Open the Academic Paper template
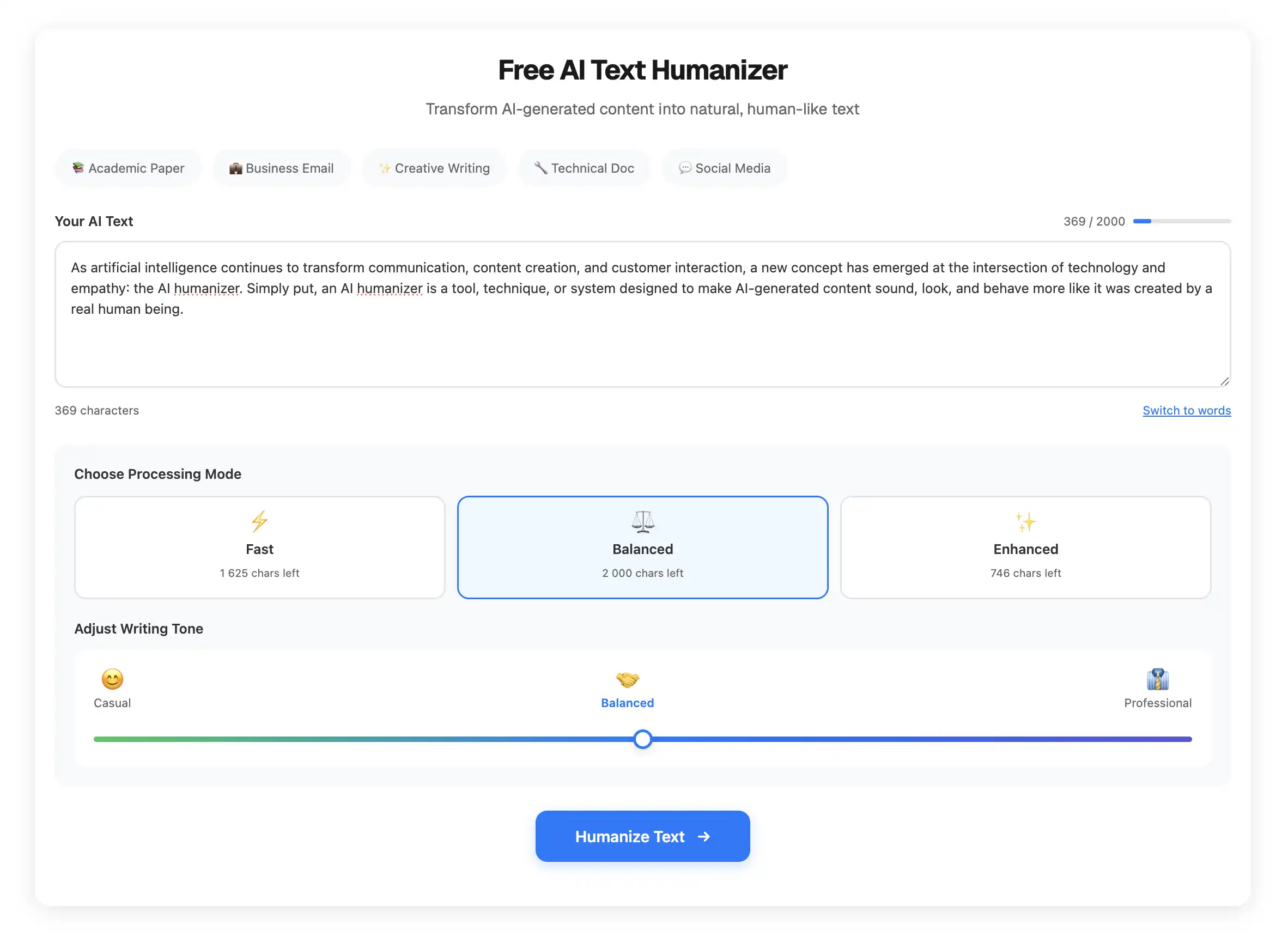 pyautogui.click(x=128, y=168)
